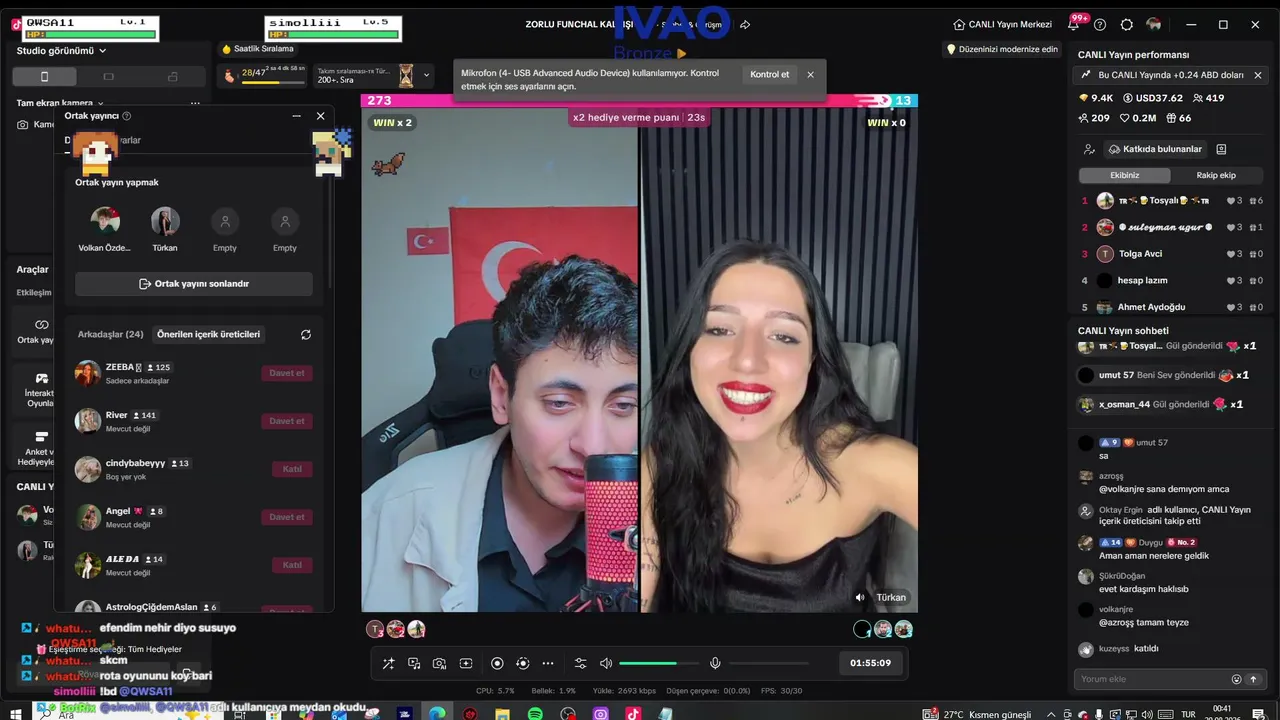Screen dimensions: 1280x720
Task: Click the share arrow beside the stream title
Action: point(745,24)
